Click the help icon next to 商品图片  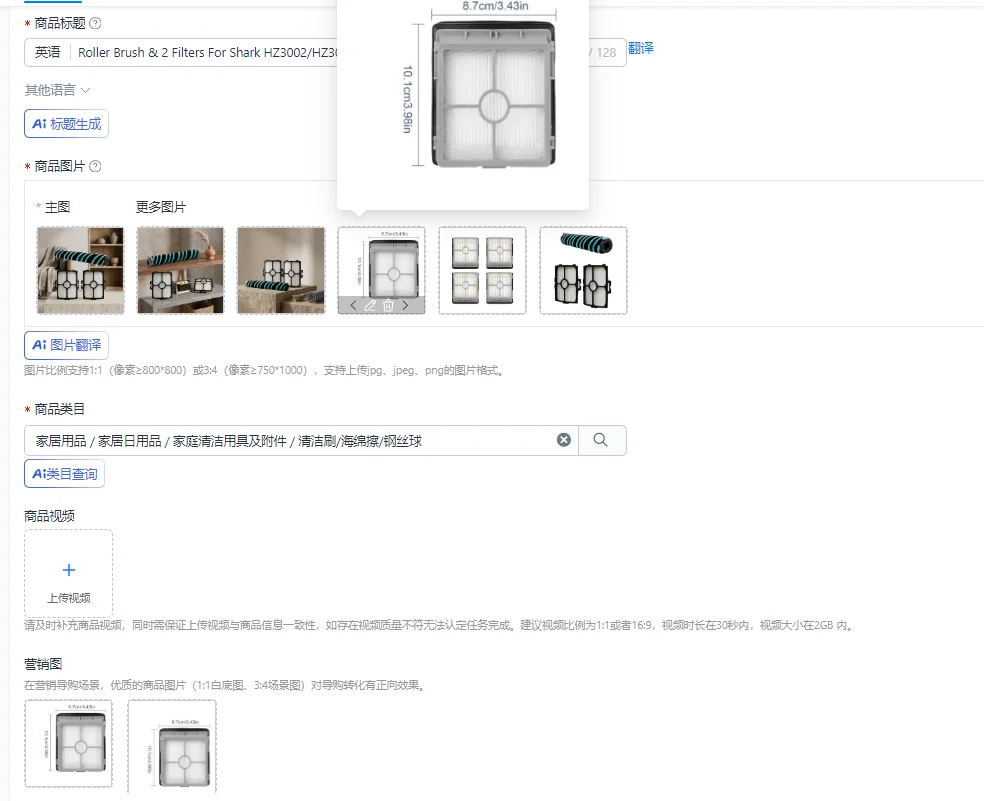(x=95, y=166)
